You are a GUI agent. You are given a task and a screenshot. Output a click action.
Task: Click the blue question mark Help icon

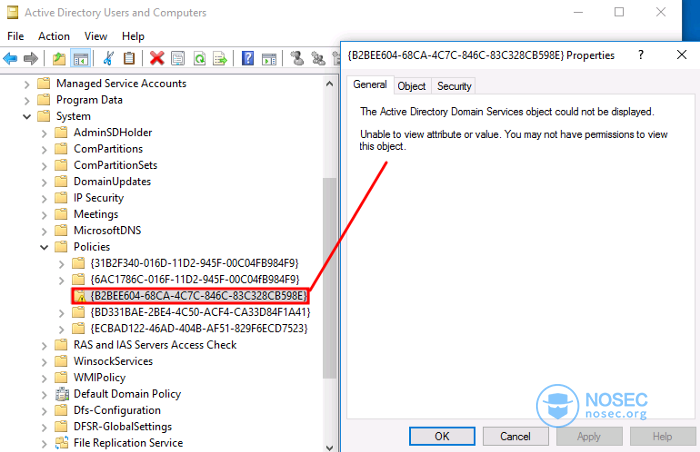(248, 59)
